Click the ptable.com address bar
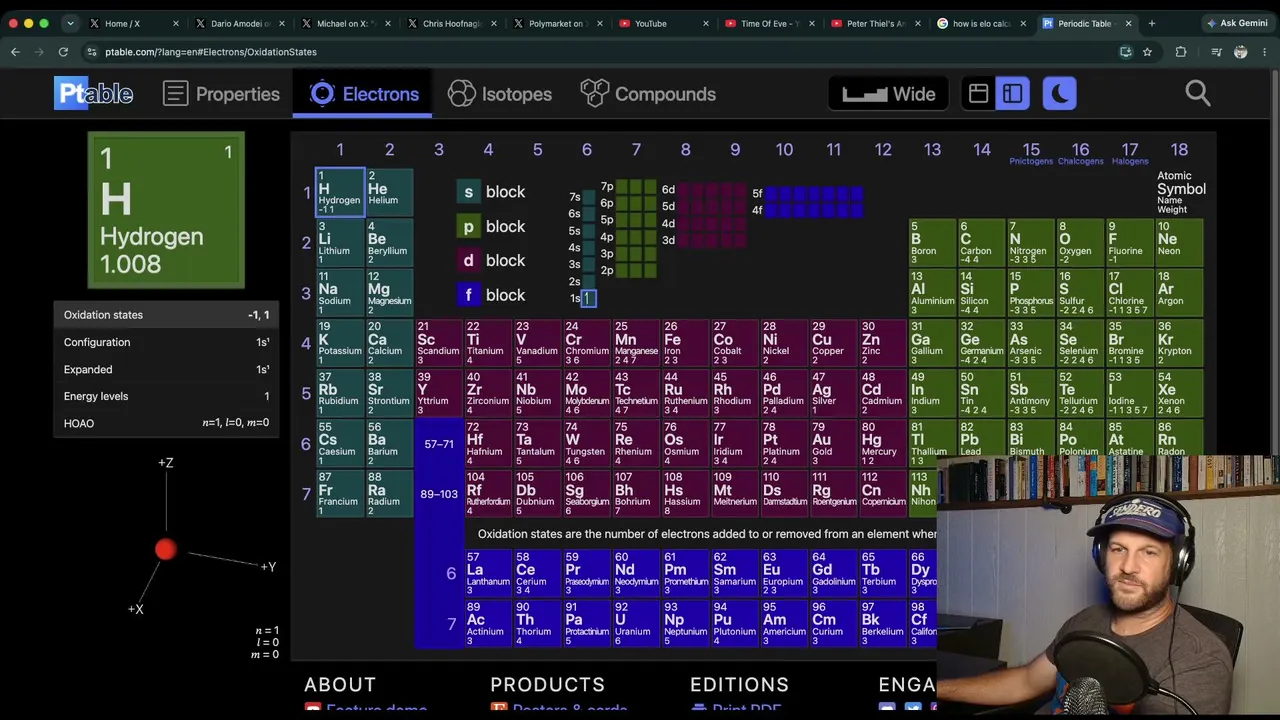The width and height of the screenshot is (1280, 720). coord(600,51)
